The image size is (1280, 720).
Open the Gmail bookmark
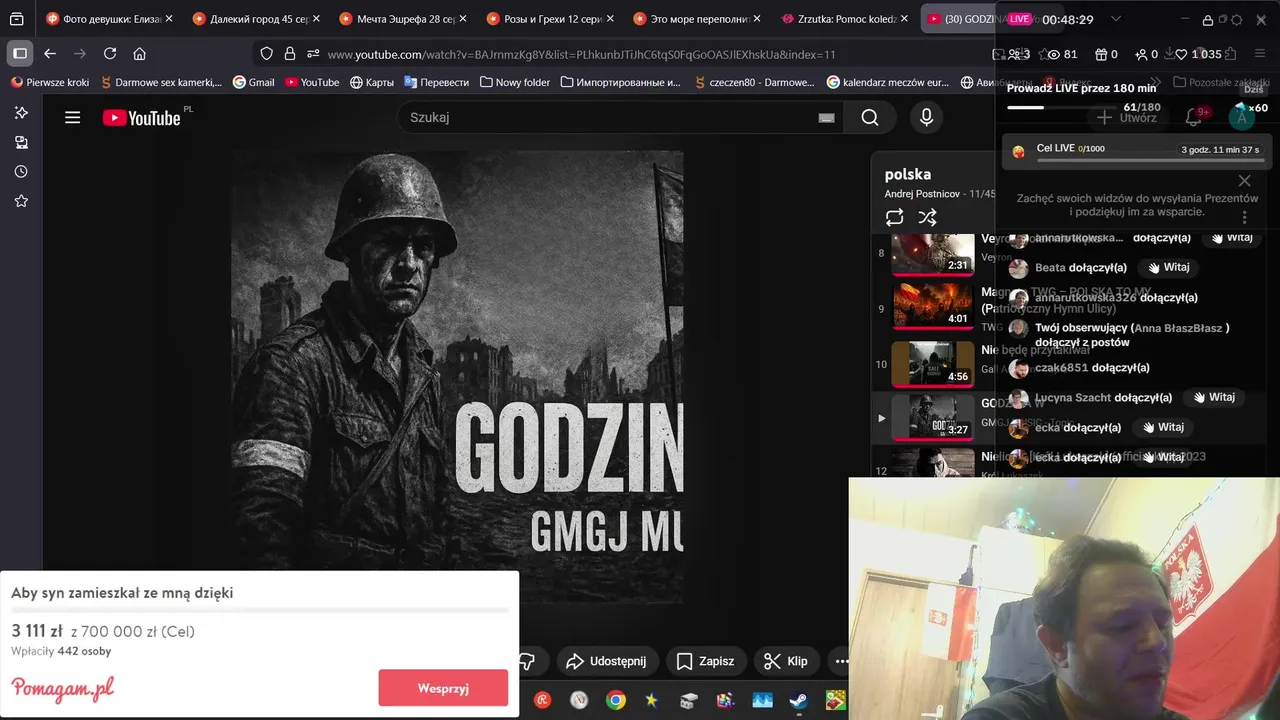click(x=253, y=82)
